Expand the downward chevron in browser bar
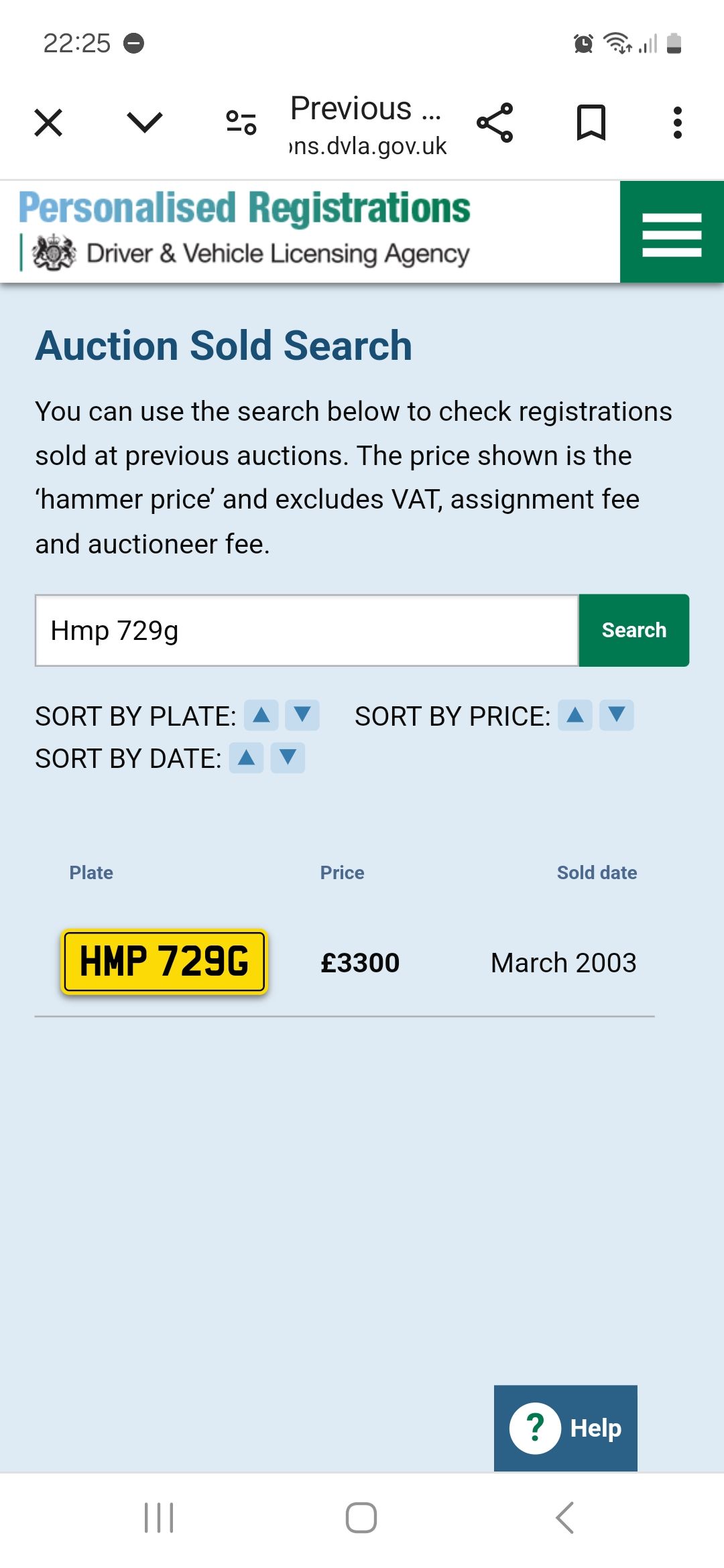The height and width of the screenshot is (1568, 724). 144,123
